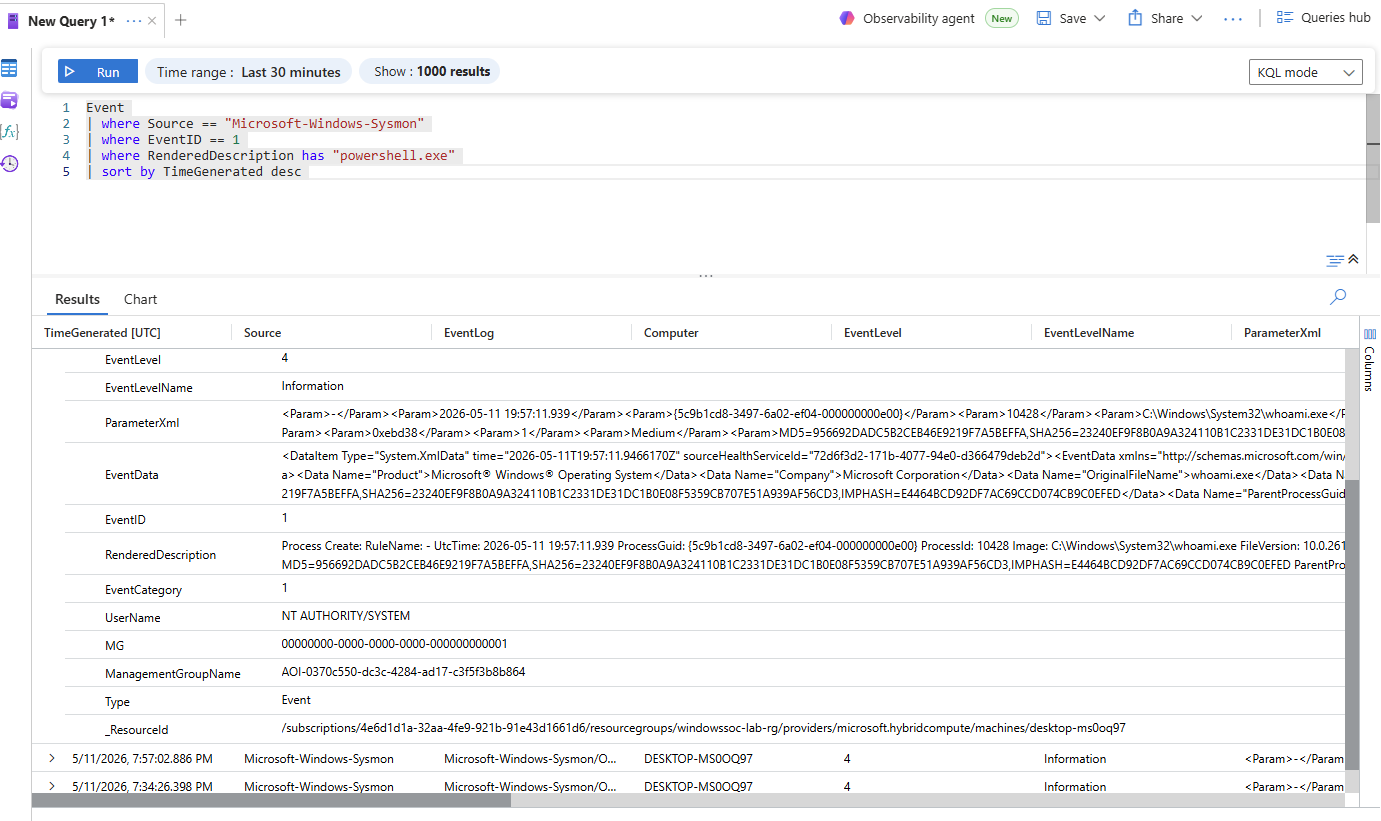
Task: Close the New Query 1 tab
Action: pyautogui.click(x=152, y=21)
